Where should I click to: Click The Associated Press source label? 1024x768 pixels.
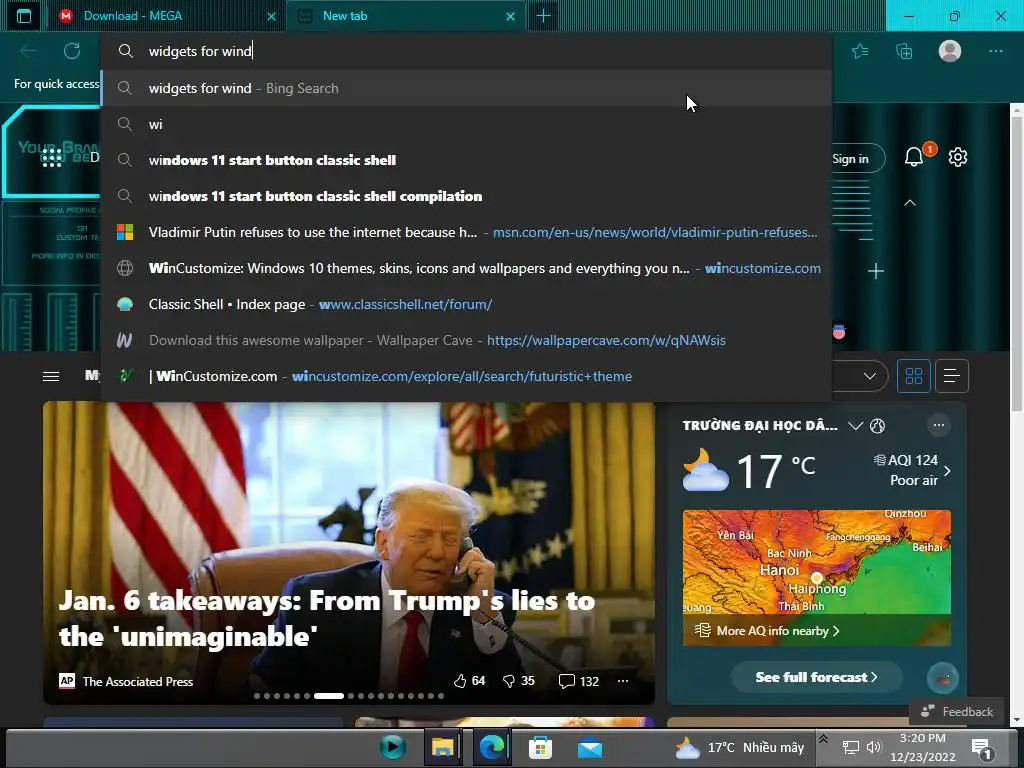coord(138,681)
